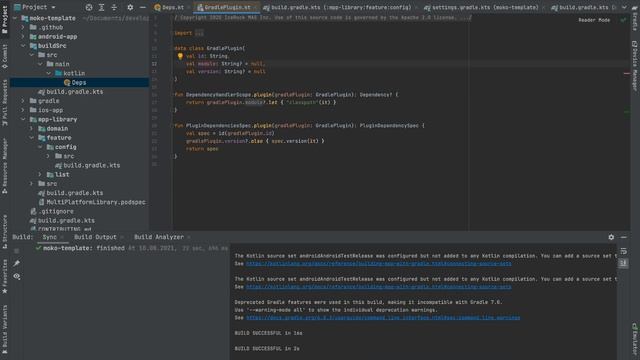Show hidden editor tabs dropdown arrow
This screenshot has height=360, width=640.
[624, 7]
